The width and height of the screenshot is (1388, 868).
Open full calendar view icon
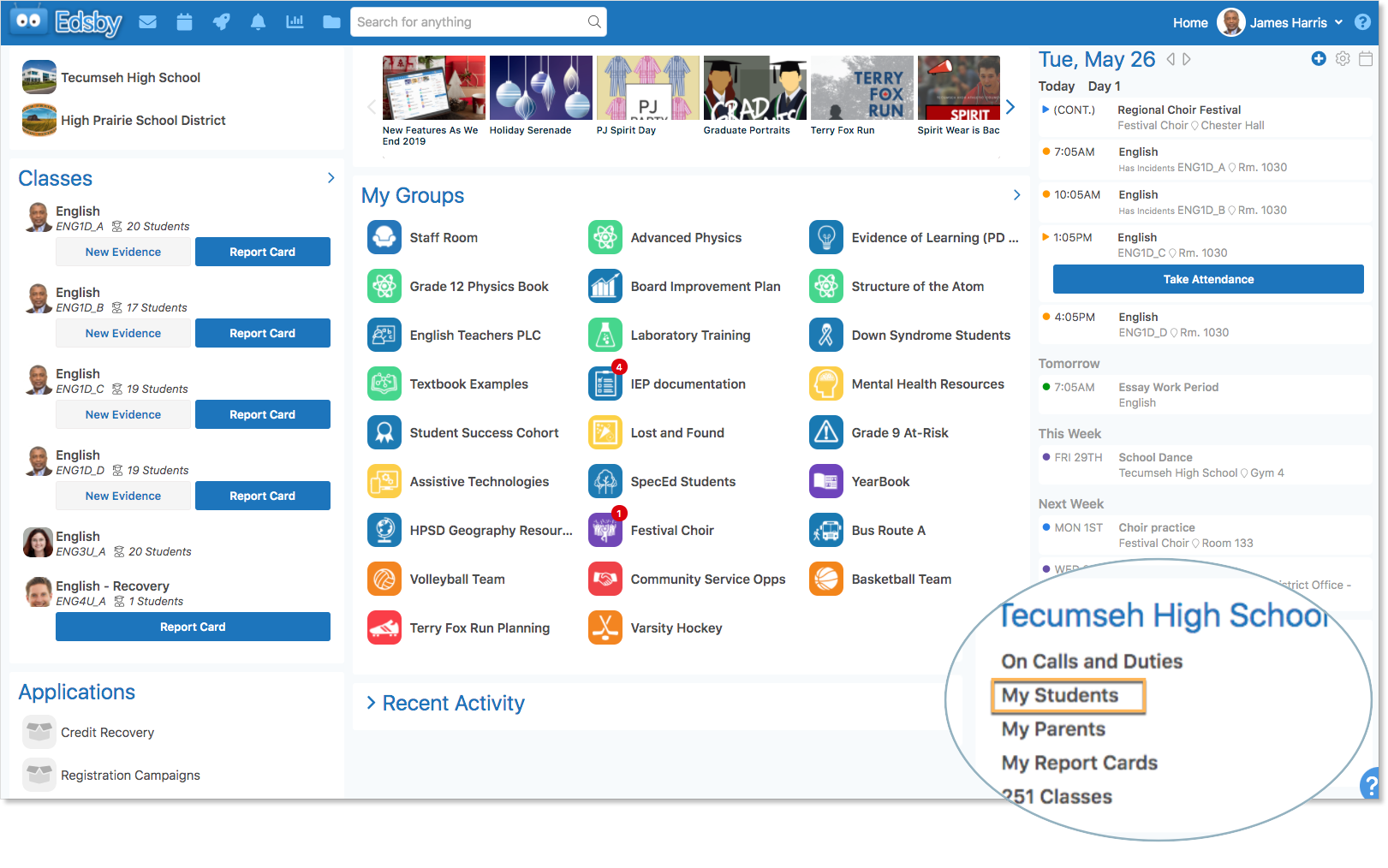pos(1367,58)
